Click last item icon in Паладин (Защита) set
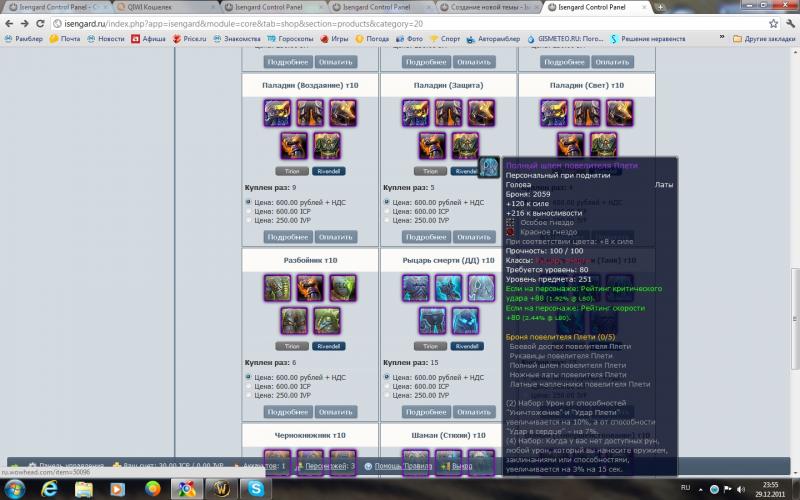Image resolution: width=800 pixels, height=500 pixels. coord(463,146)
